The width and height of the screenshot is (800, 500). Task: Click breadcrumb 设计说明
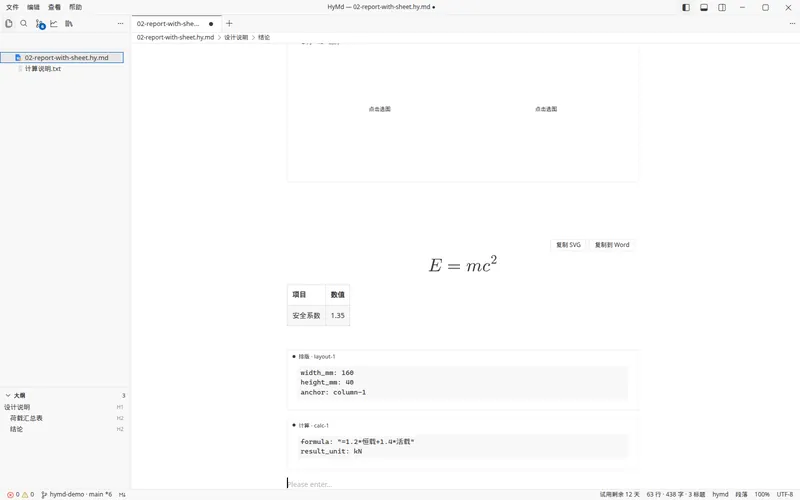point(236,37)
